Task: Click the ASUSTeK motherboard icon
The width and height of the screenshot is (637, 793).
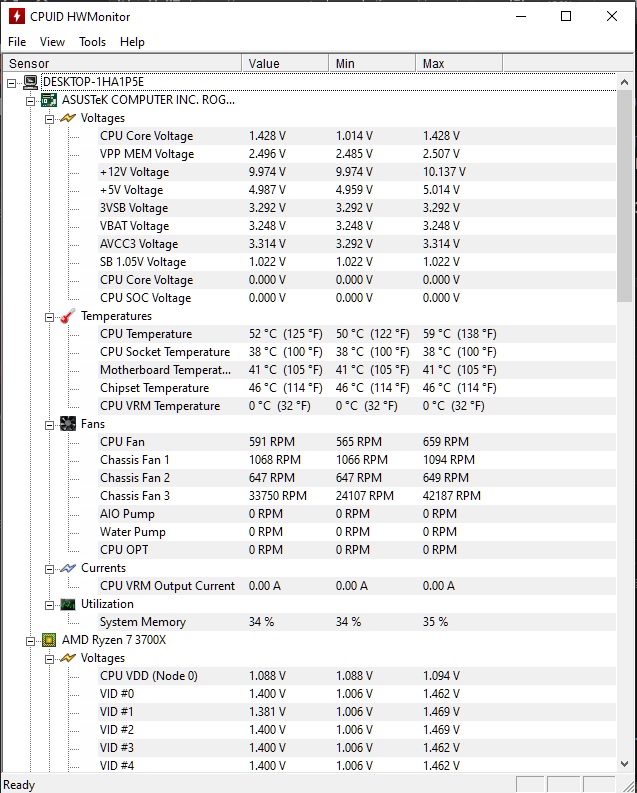Action: pyautogui.click(x=49, y=100)
